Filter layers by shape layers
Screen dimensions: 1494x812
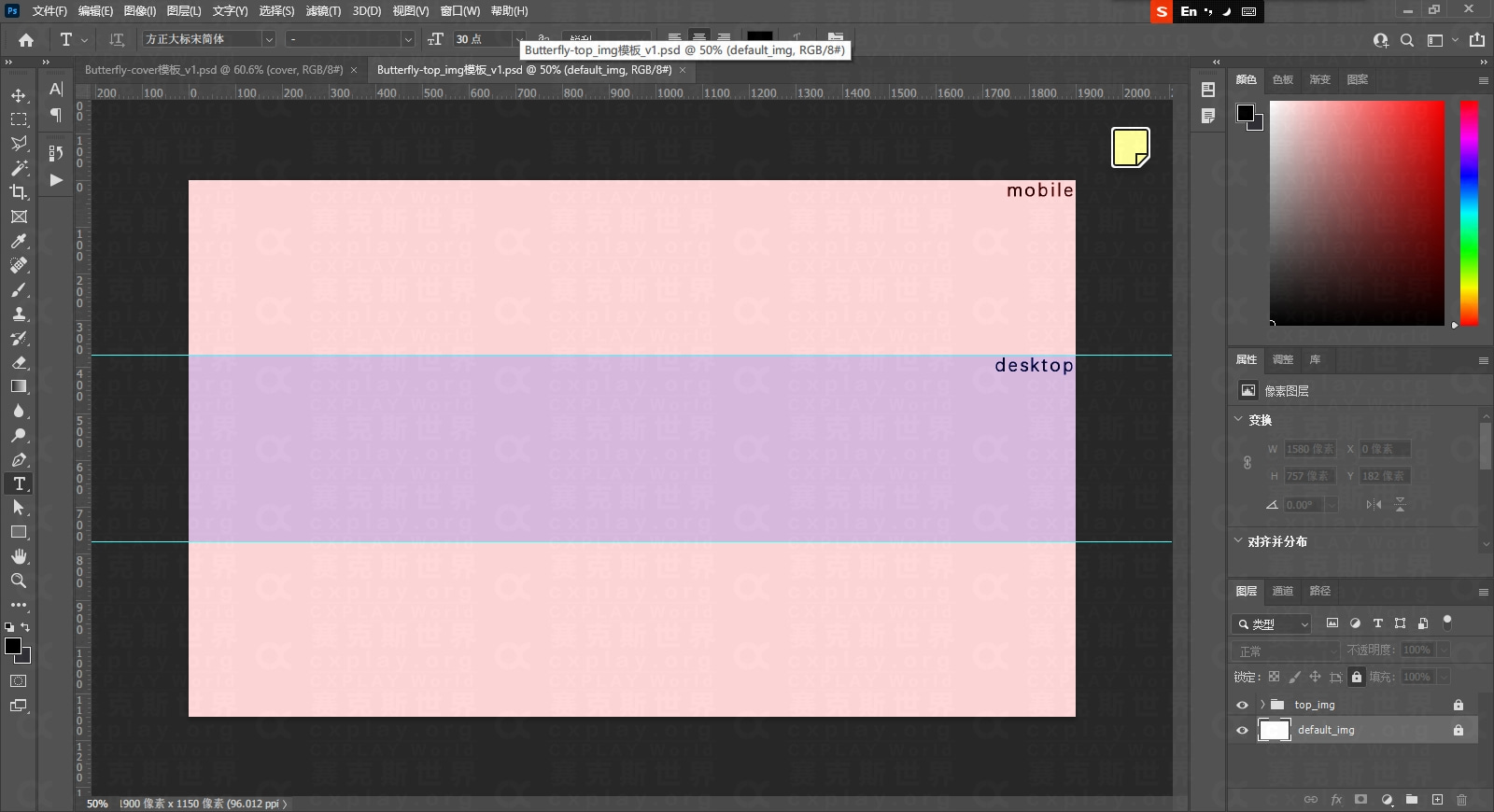1400,623
